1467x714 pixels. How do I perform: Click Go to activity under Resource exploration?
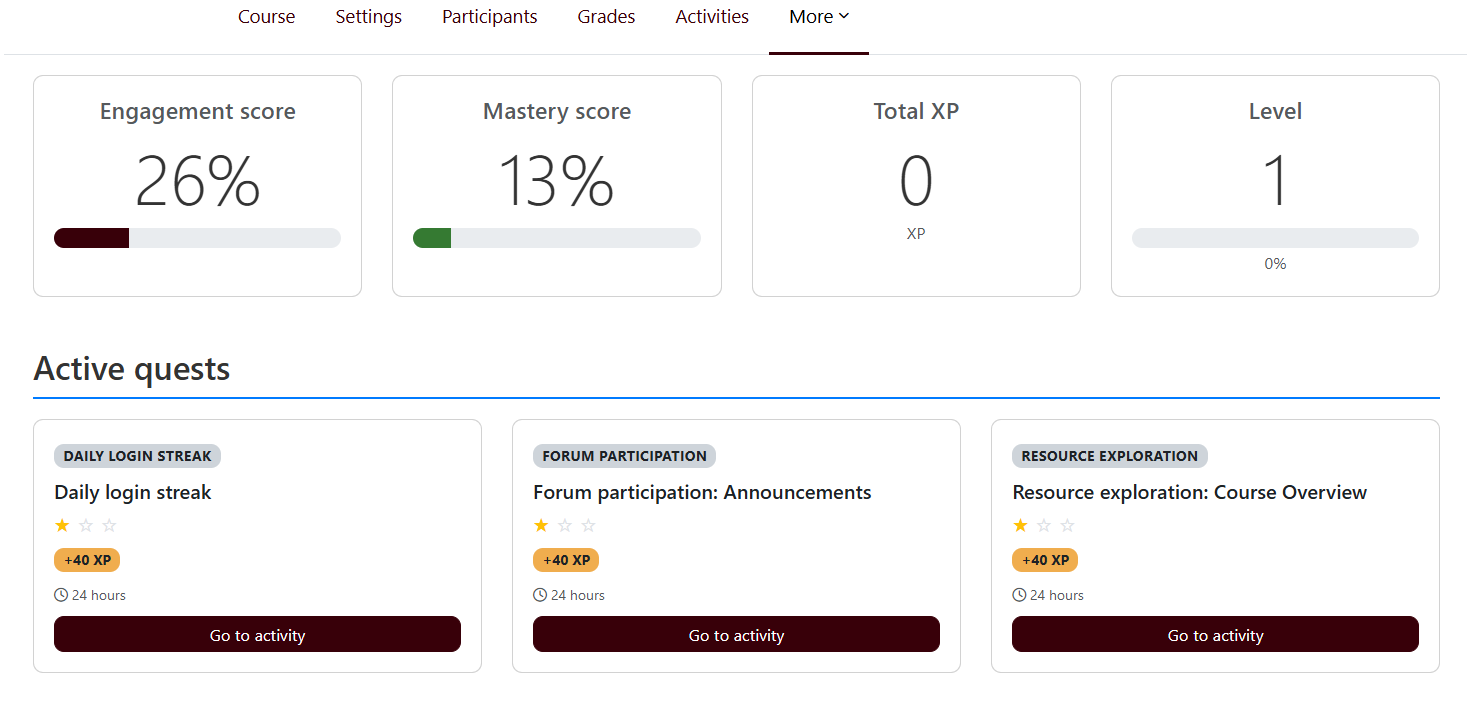[x=1215, y=634]
